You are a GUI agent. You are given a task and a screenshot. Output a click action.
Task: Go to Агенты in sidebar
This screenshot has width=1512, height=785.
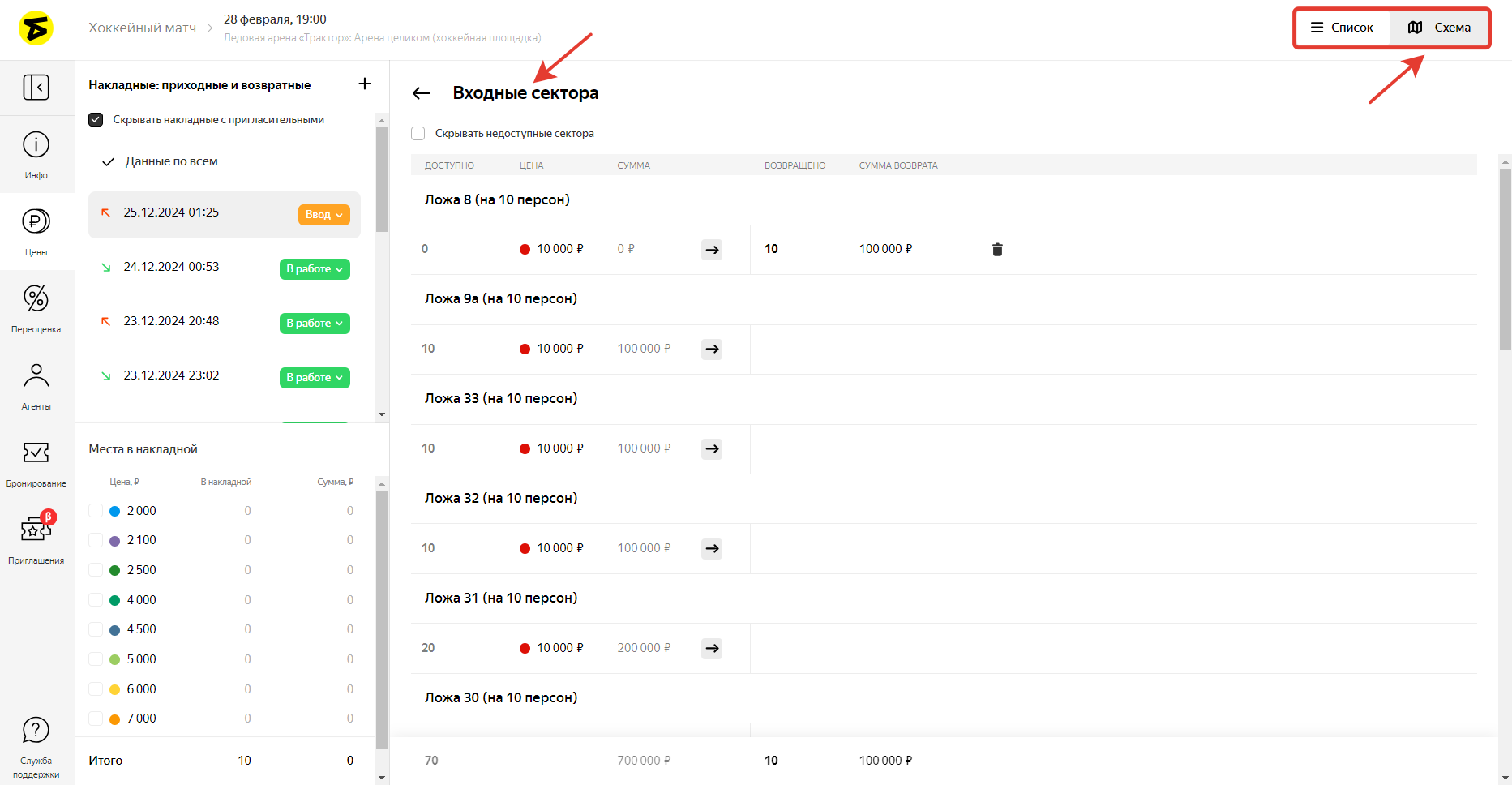[36, 384]
